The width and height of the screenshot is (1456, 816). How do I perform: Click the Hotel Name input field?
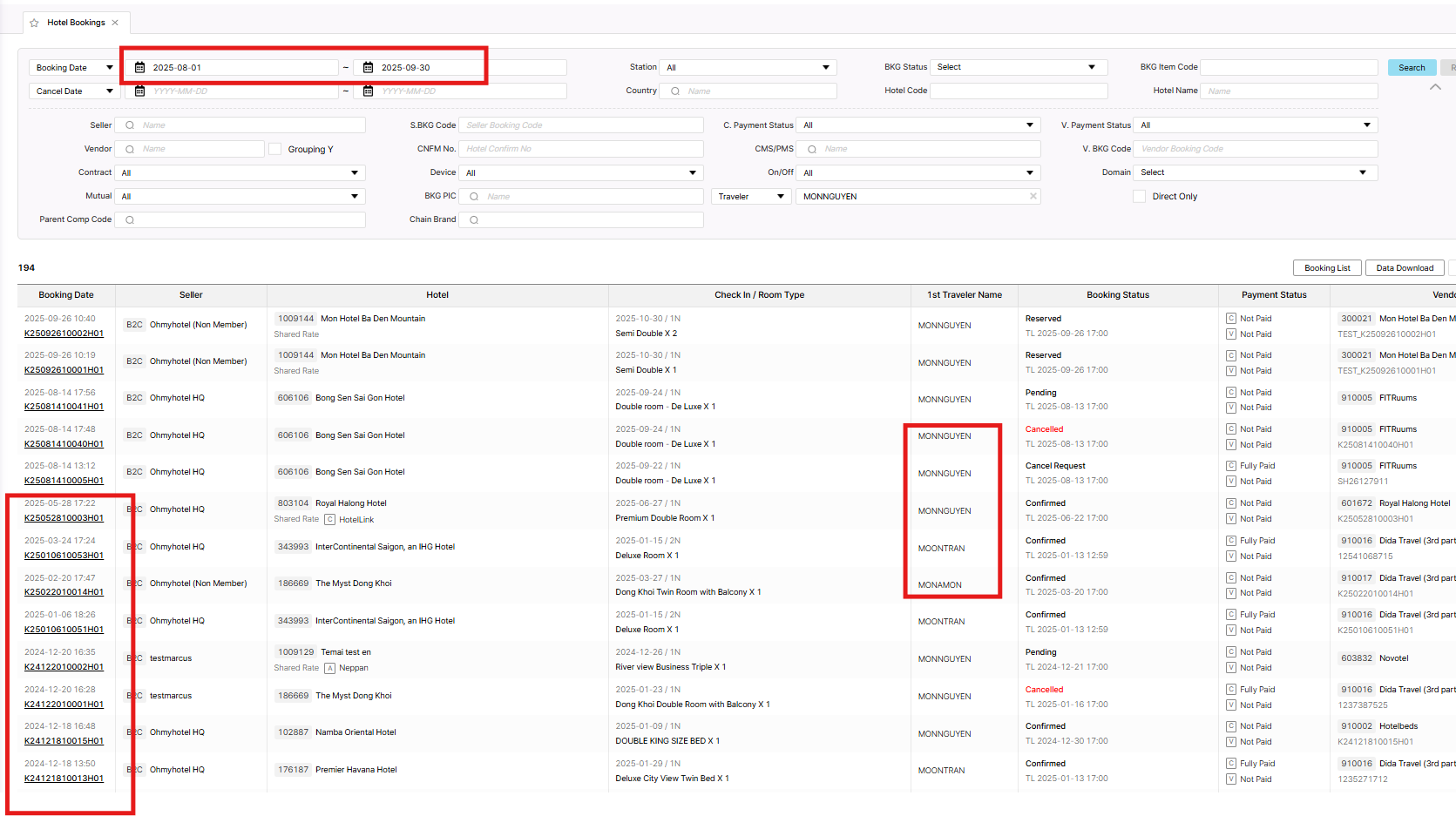[1288, 91]
